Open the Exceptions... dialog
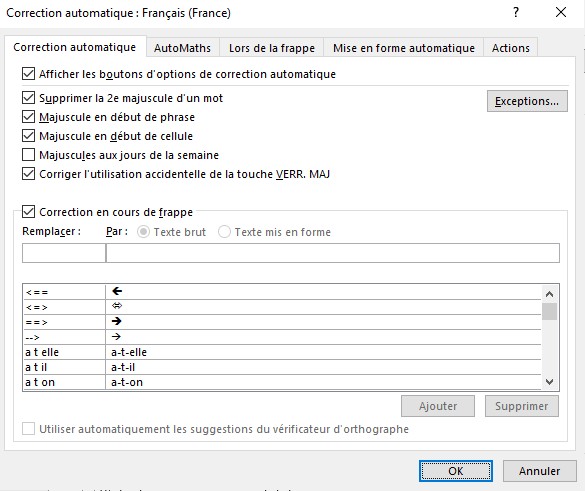Viewport: 585px width, 491px height. 527,101
